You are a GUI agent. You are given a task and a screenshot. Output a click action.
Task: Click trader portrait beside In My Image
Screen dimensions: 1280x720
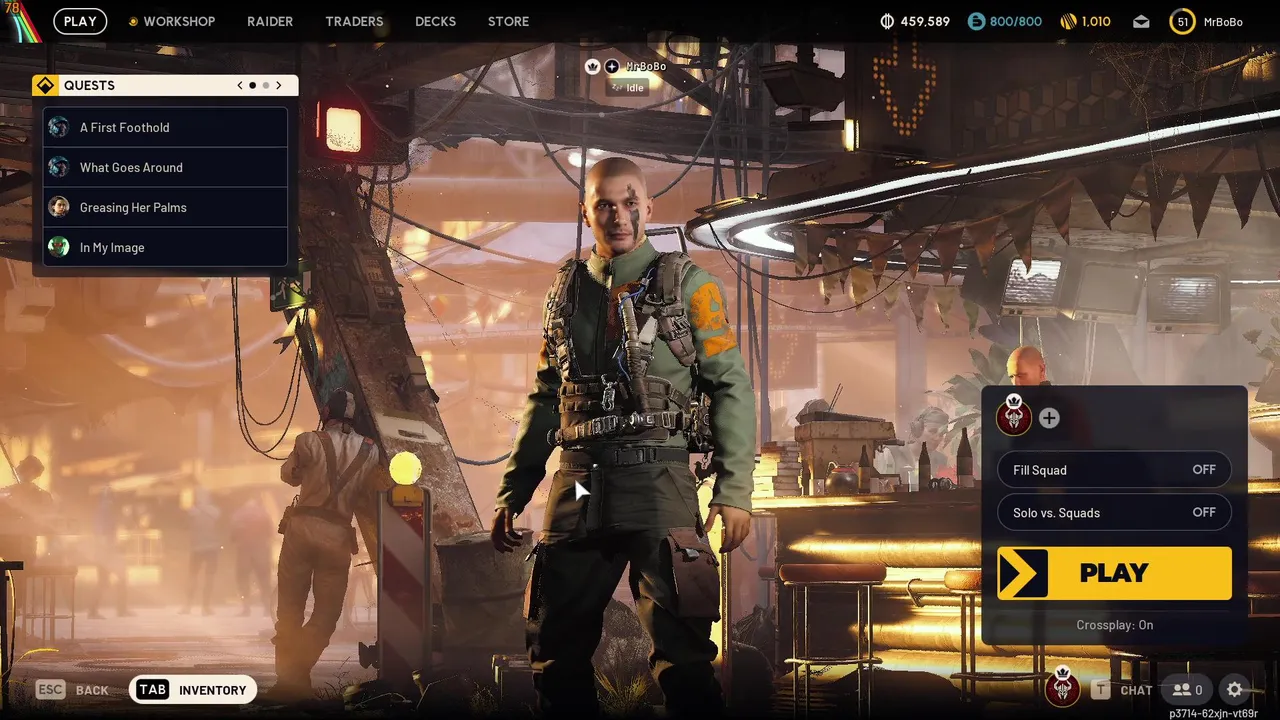pyautogui.click(x=59, y=247)
